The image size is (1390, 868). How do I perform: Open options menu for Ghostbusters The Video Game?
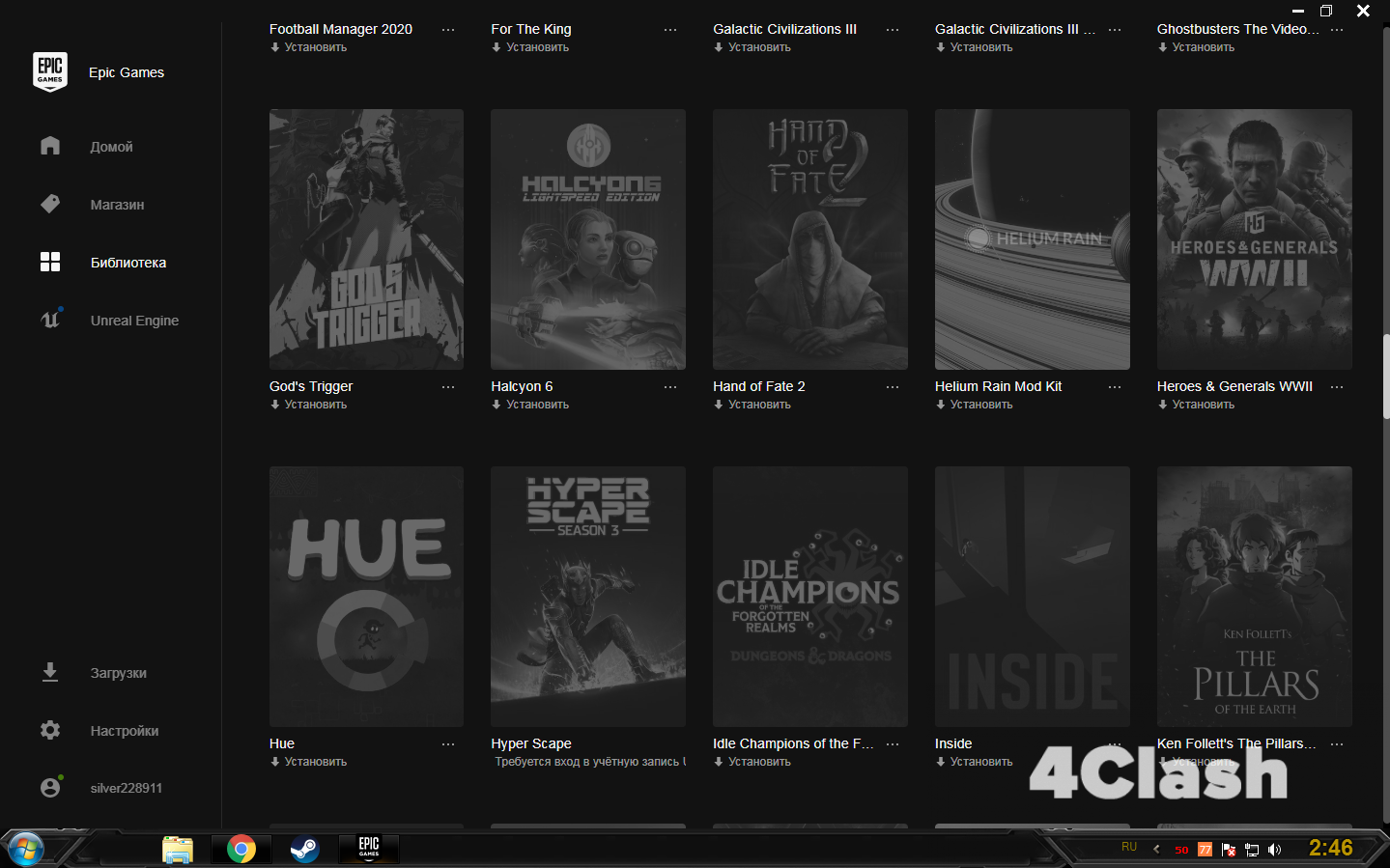pyautogui.click(x=1337, y=29)
